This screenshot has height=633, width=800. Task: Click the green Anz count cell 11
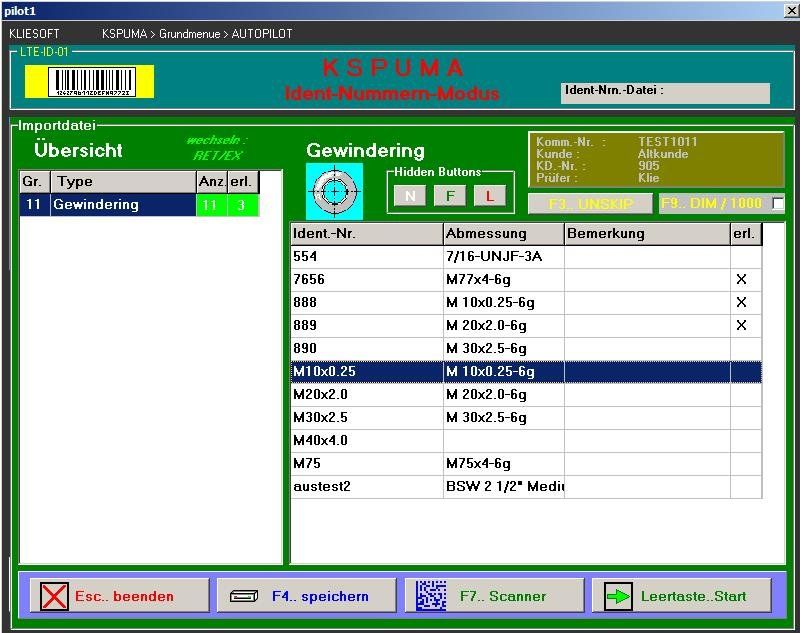click(x=210, y=205)
